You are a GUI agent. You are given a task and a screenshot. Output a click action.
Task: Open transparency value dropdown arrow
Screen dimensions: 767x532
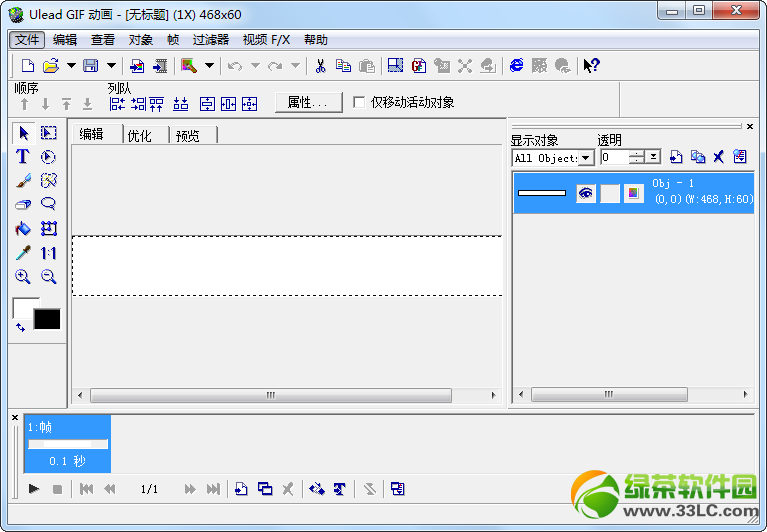(654, 157)
